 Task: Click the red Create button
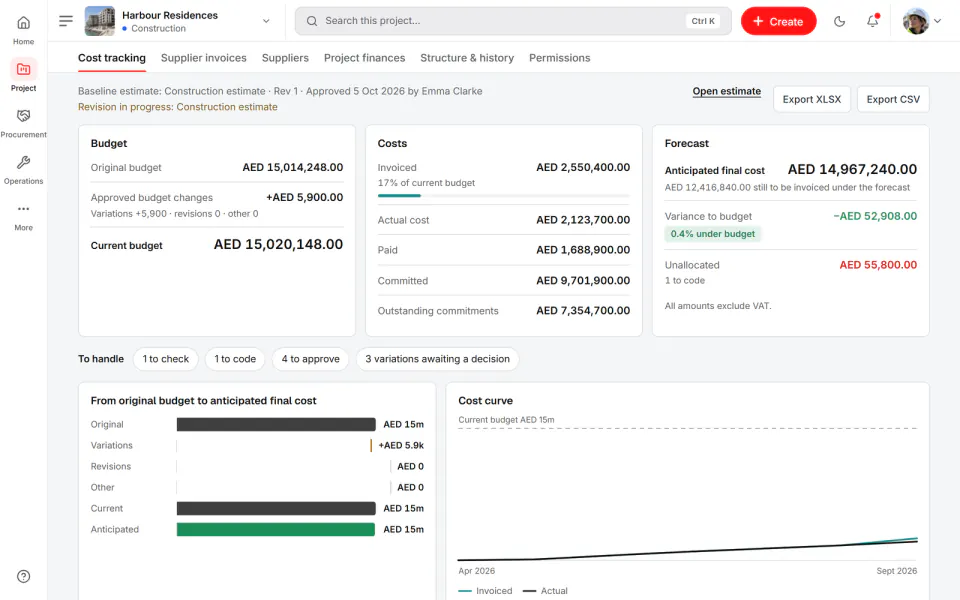click(x=778, y=21)
